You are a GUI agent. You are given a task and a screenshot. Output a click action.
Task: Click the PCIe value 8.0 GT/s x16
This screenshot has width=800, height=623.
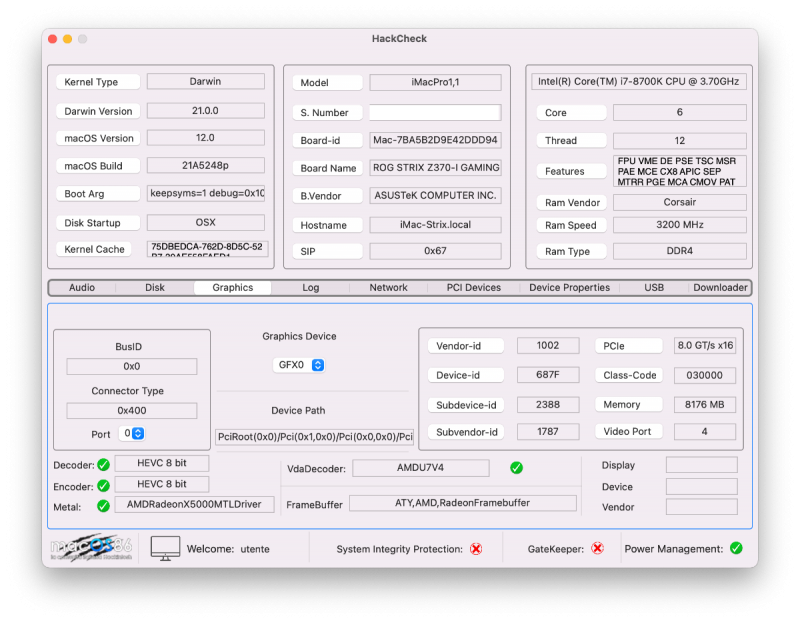click(x=705, y=345)
